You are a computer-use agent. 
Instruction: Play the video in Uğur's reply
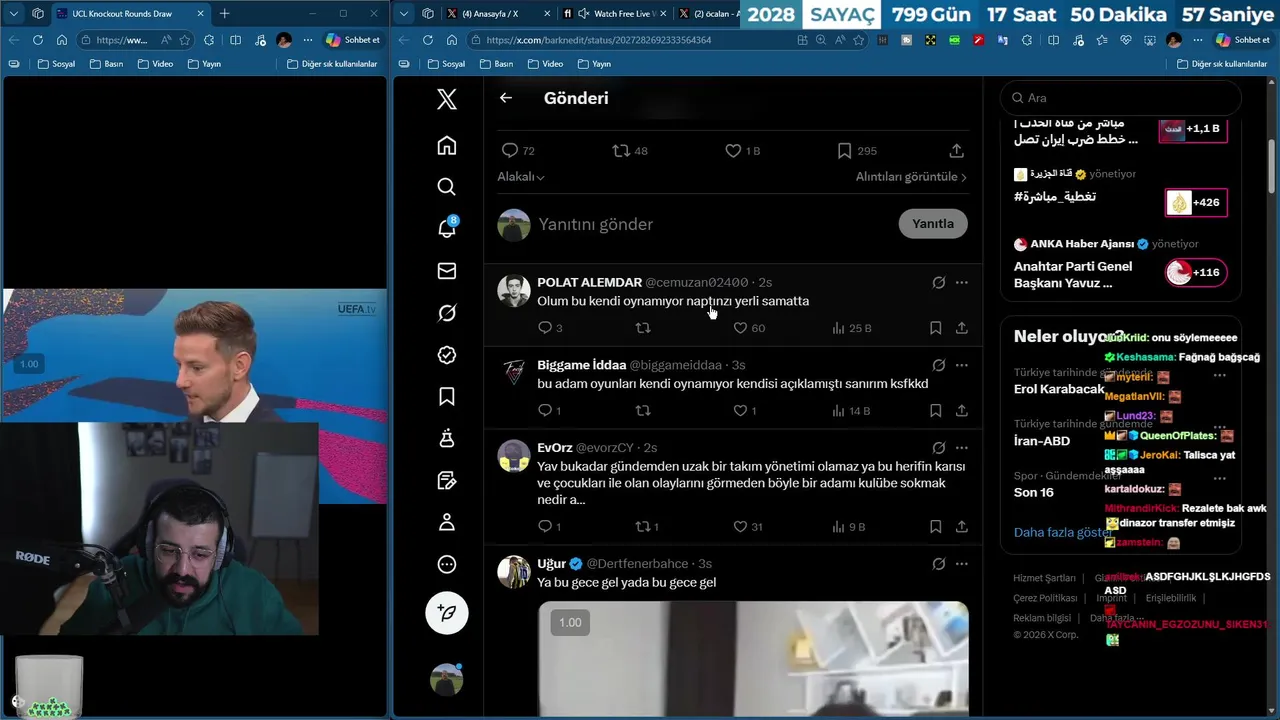753,658
